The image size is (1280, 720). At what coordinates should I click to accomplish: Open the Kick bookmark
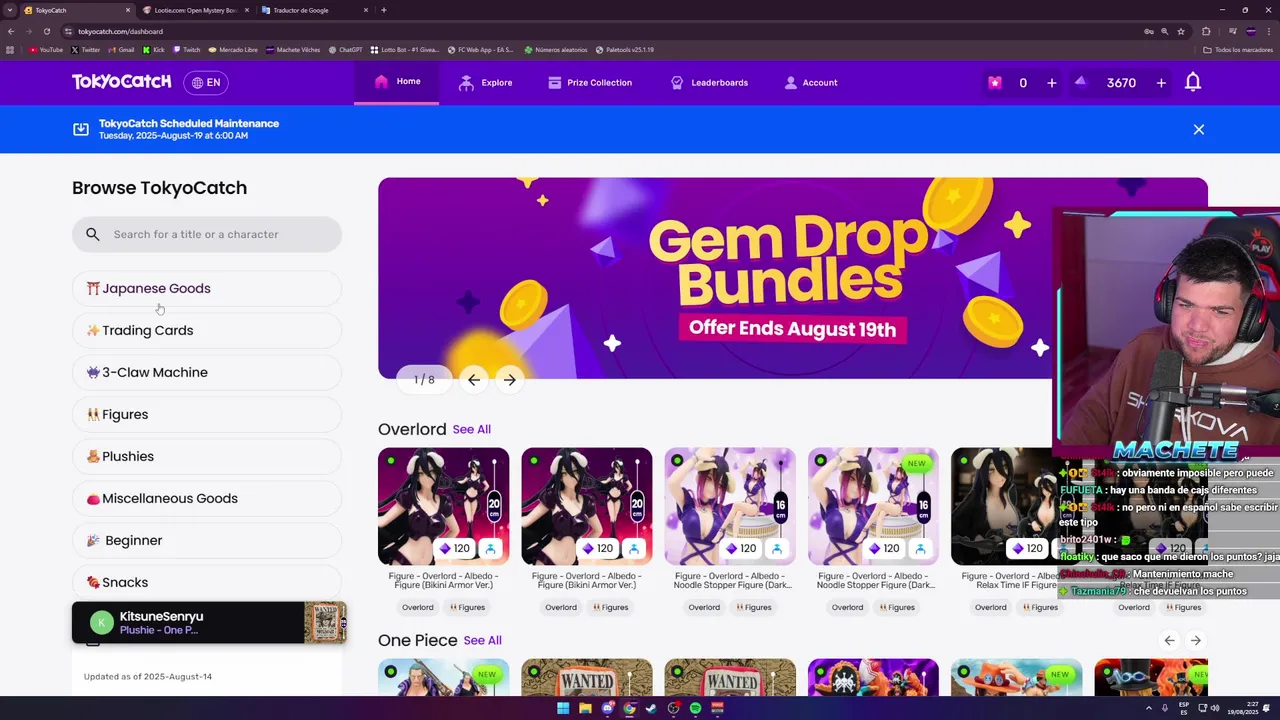click(x=153, y=49)
